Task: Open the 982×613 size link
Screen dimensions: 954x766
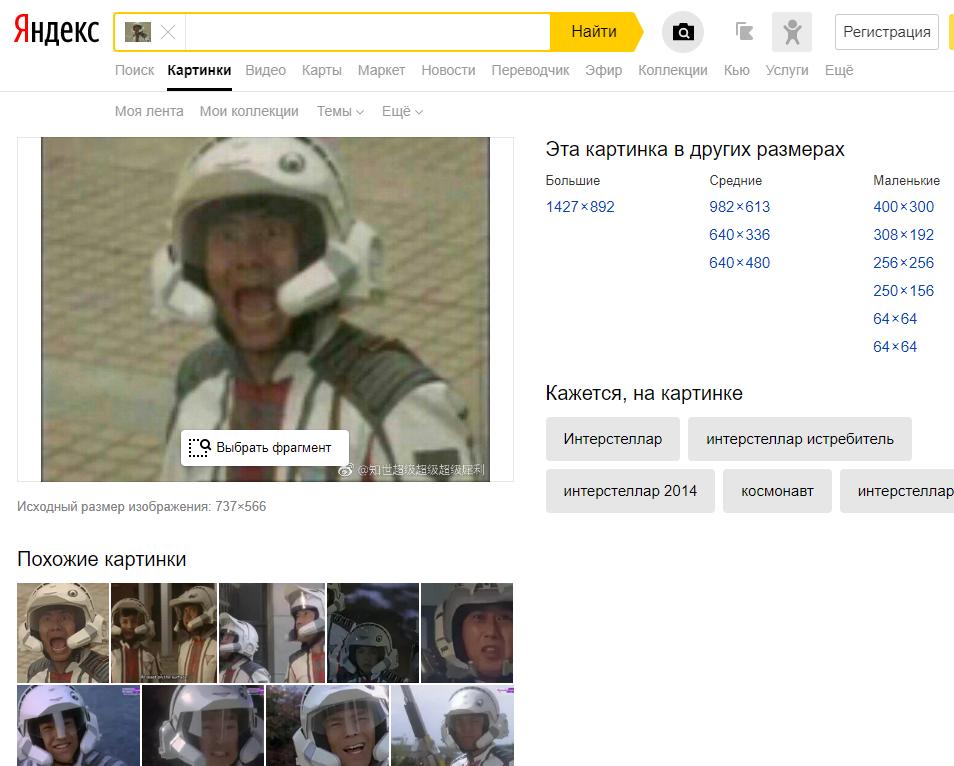Action: (x=739, y=207)
